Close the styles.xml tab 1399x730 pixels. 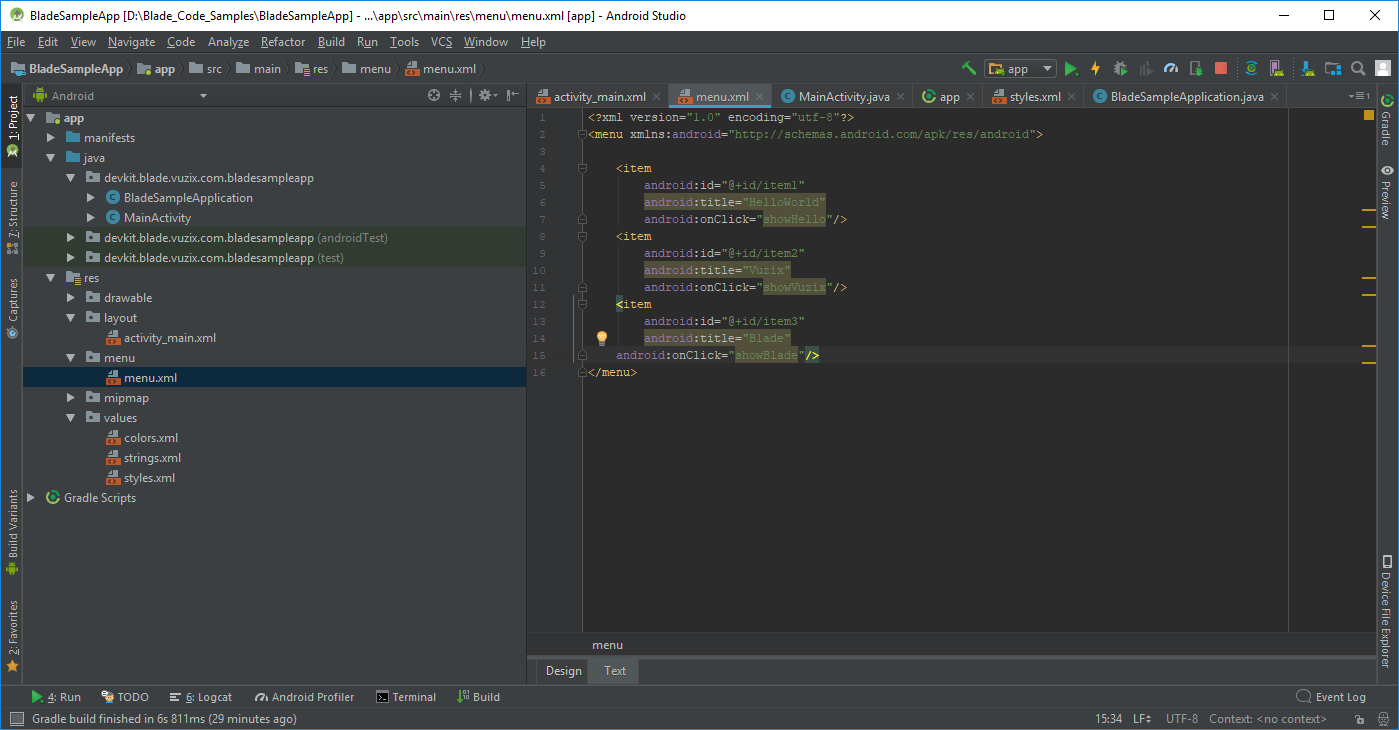coord(1072,97)
